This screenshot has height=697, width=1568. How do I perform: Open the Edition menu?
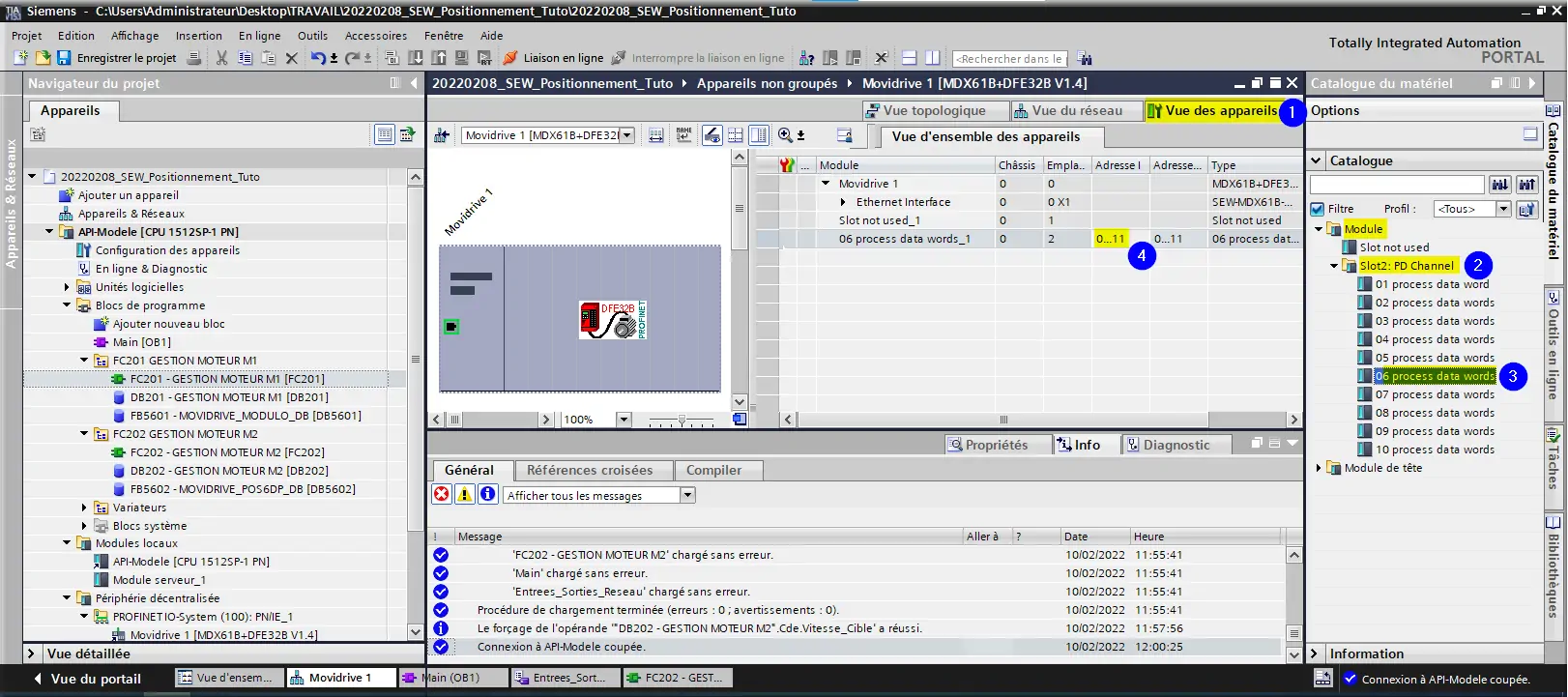tap(76, 36)
